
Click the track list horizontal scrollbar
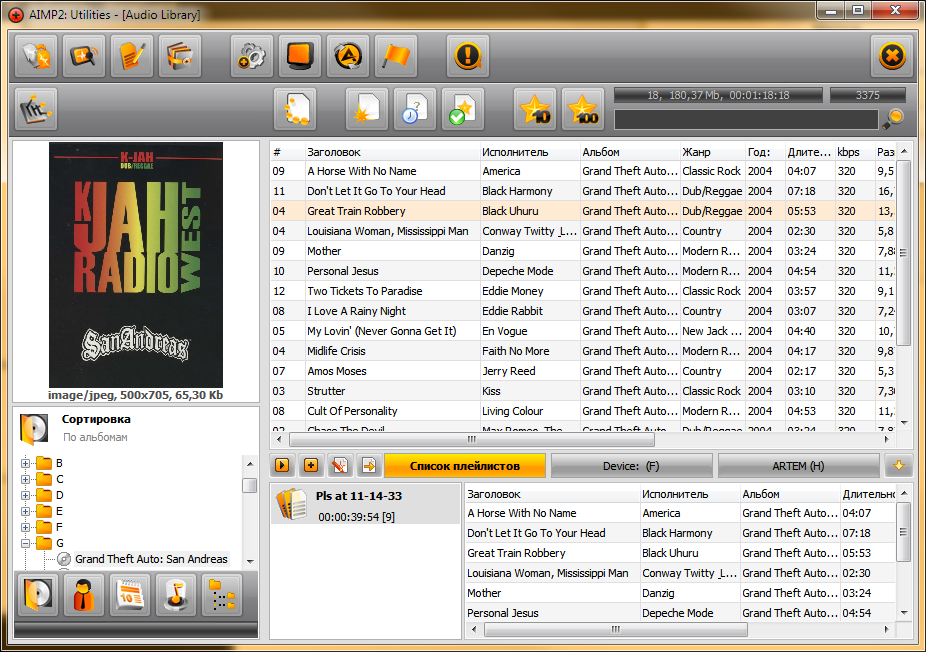(472, 439)
